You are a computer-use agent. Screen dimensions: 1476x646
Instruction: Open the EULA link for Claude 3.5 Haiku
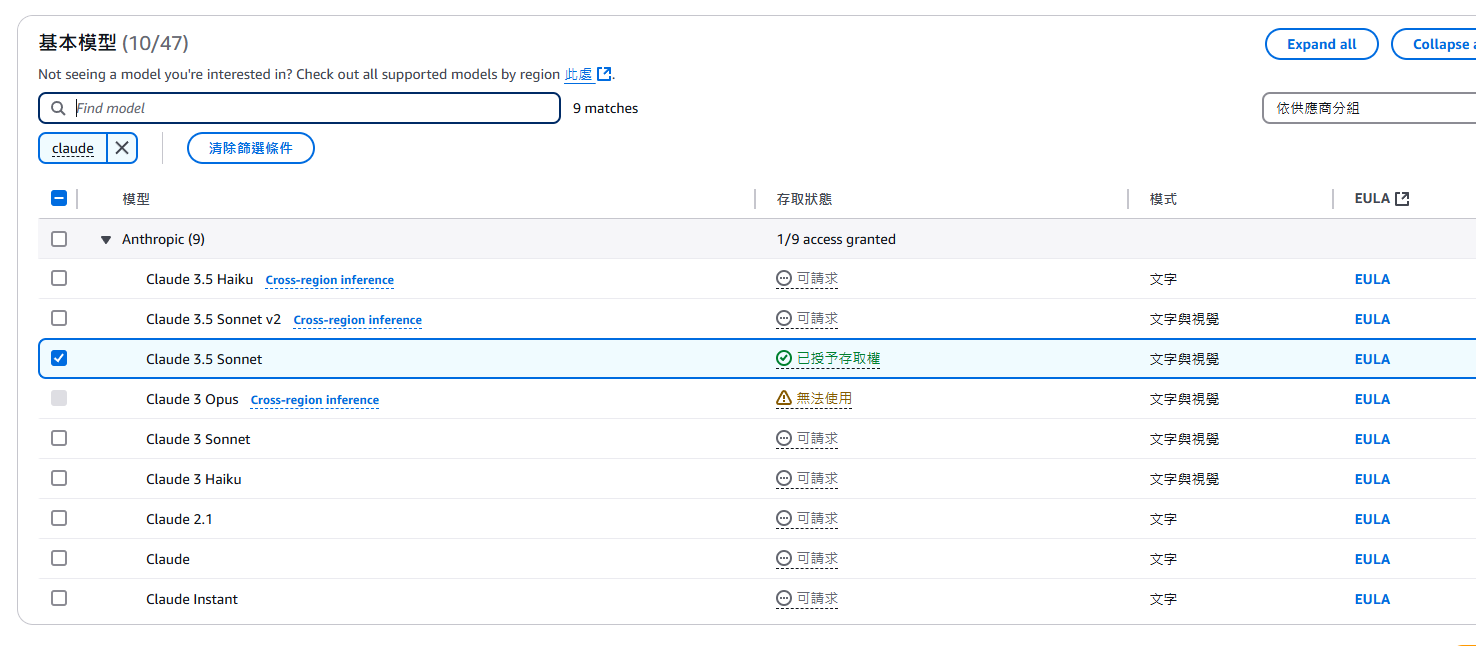coord(1372,279)
